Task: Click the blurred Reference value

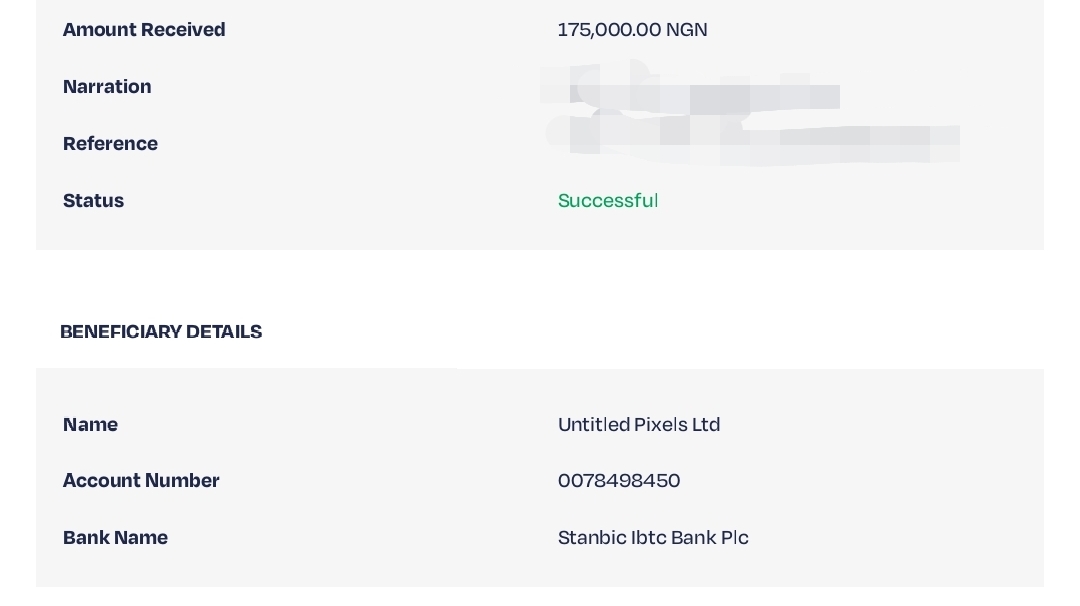Action: pyautogui.click(x=752, y=141)
